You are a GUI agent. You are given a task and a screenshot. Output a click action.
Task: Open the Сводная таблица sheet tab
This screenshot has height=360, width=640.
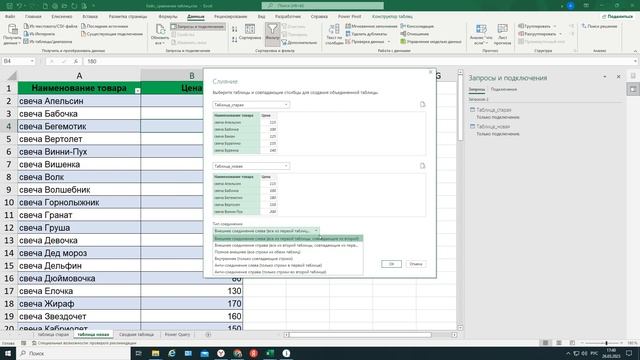click(136, 335)
